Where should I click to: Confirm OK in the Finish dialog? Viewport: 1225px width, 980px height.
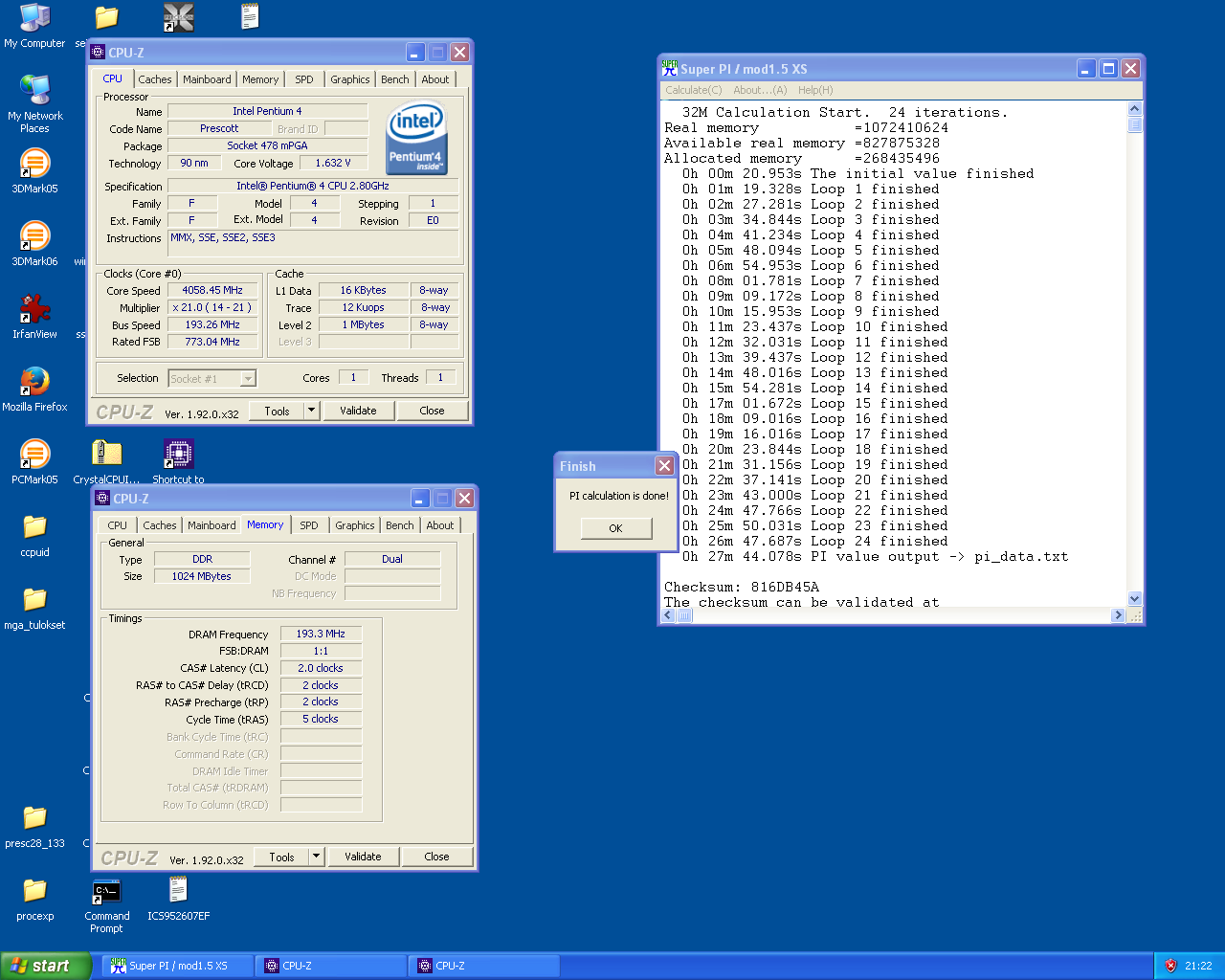tap(616, 528)
